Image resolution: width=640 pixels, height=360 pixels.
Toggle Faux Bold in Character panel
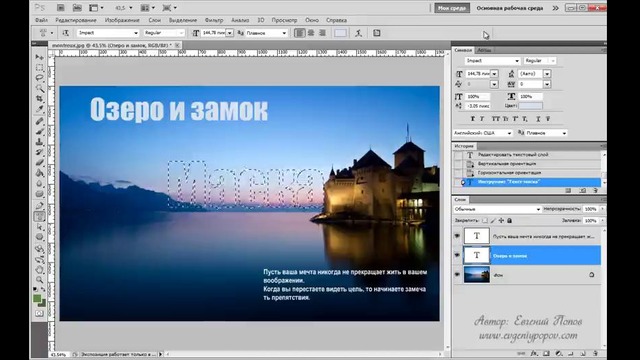coord(473,119)
